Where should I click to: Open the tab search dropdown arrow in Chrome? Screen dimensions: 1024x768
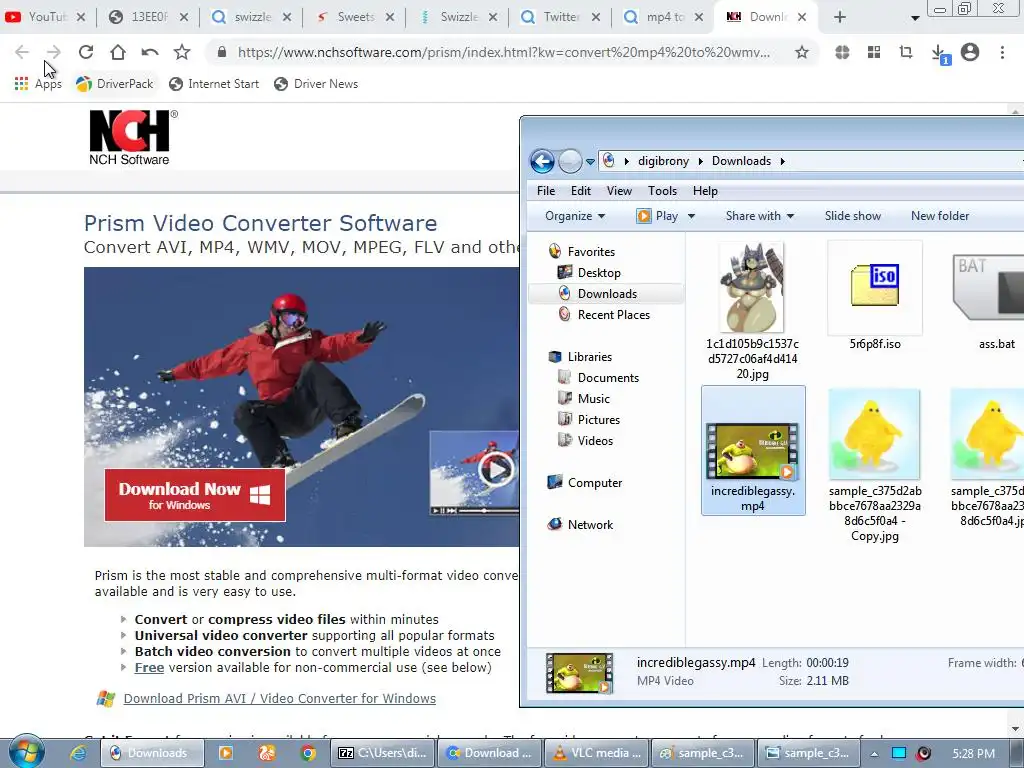click(x=915, y=18)
